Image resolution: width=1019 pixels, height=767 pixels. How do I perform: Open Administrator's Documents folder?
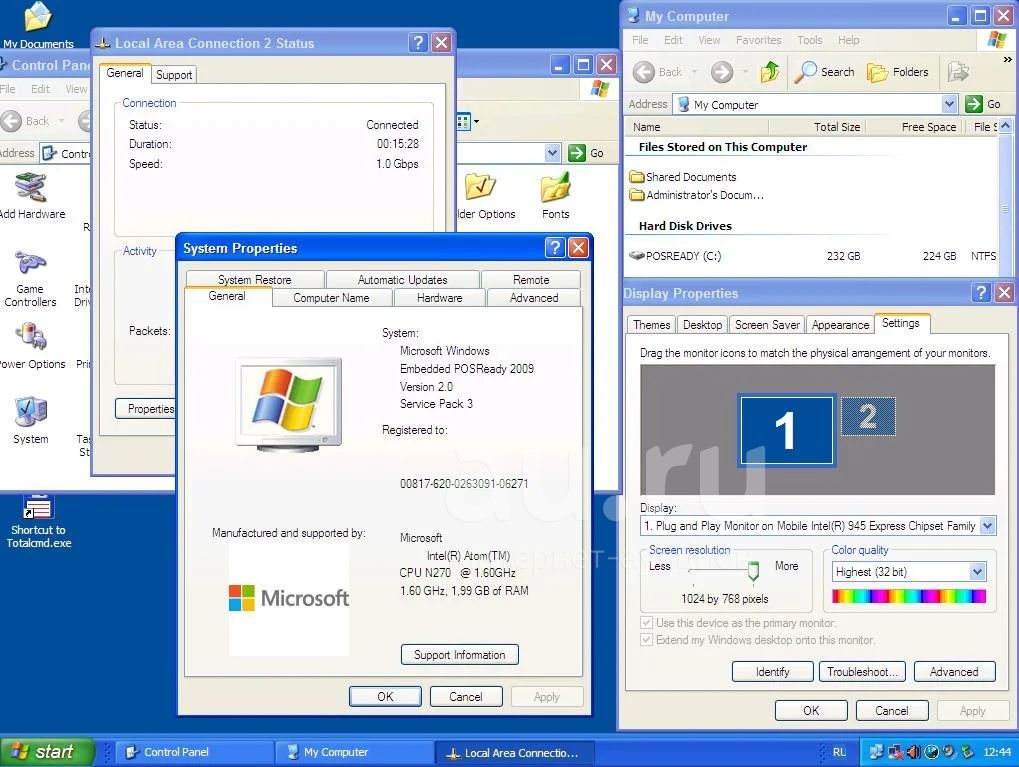[697, 194]
